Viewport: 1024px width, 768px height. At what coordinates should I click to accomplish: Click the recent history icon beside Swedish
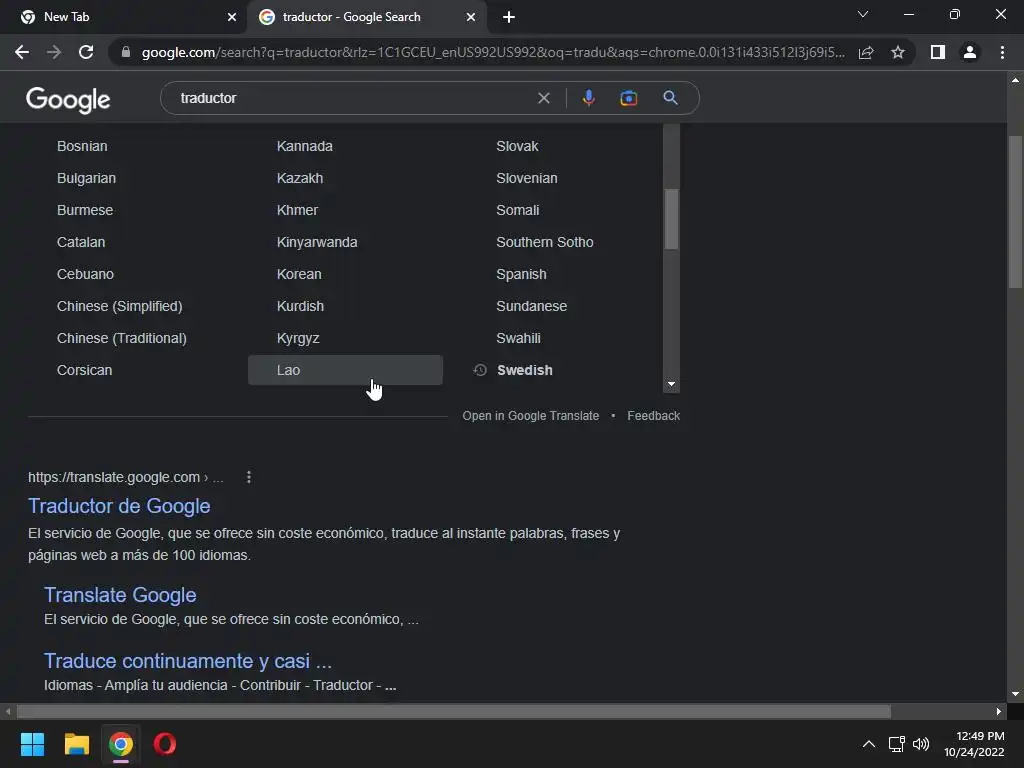(480, 370)
